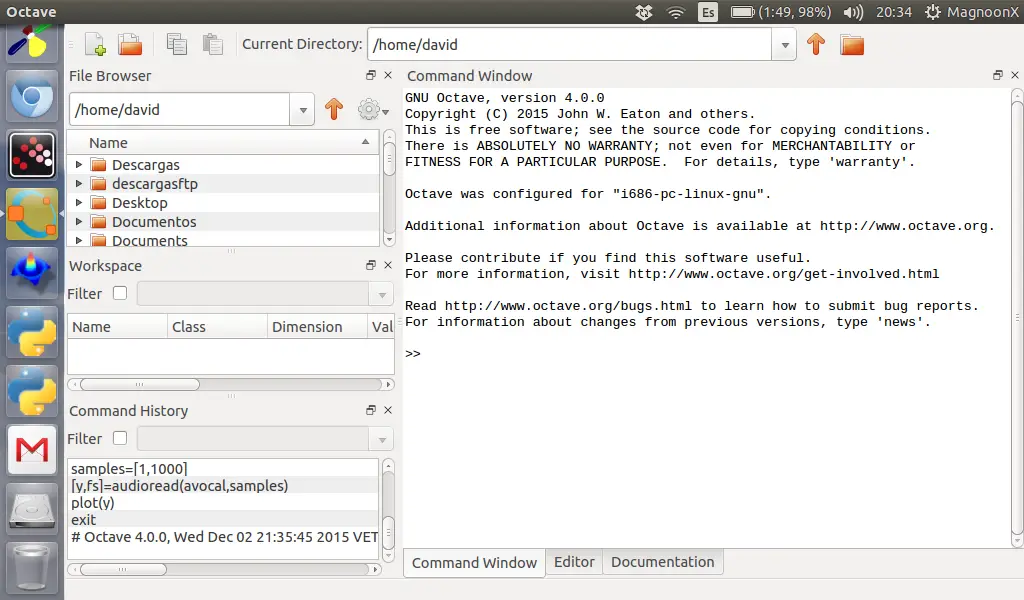Switch to the Documentation tab

(x=662, y=562)
